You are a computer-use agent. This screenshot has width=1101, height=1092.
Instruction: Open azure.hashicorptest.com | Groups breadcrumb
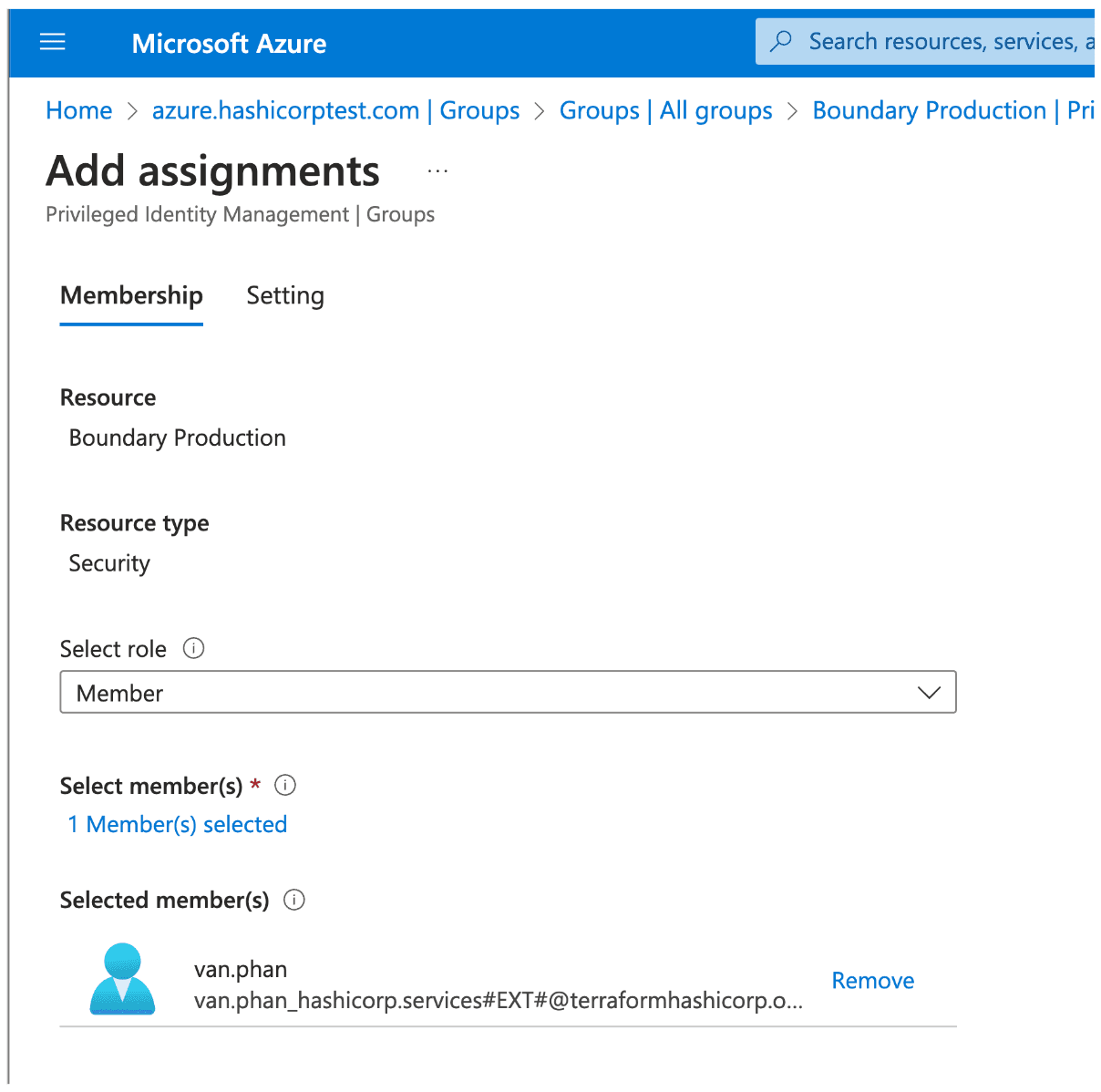(335, 110)
